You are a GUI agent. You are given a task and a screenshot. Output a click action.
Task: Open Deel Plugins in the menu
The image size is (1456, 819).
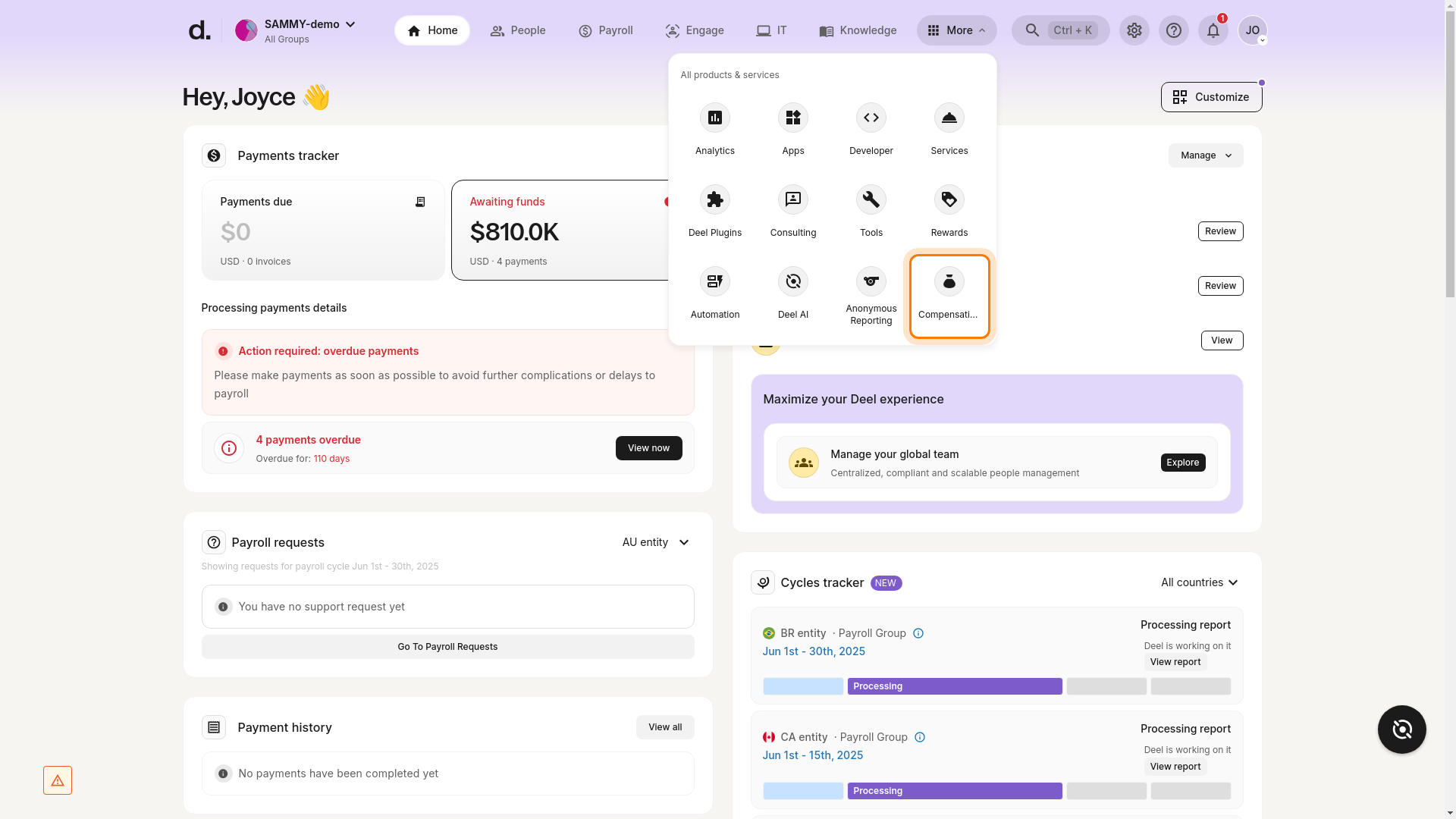click(x=714, y=212)
